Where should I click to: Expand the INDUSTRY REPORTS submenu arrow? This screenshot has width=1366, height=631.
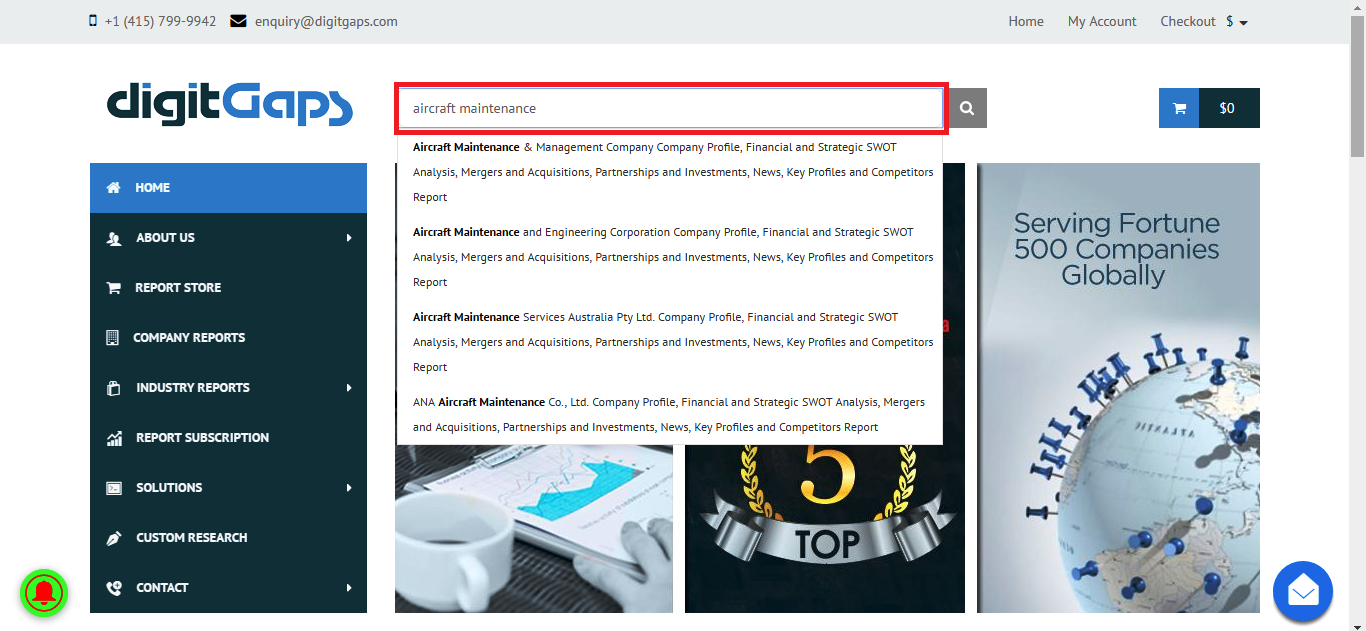[x=349, y=388]
